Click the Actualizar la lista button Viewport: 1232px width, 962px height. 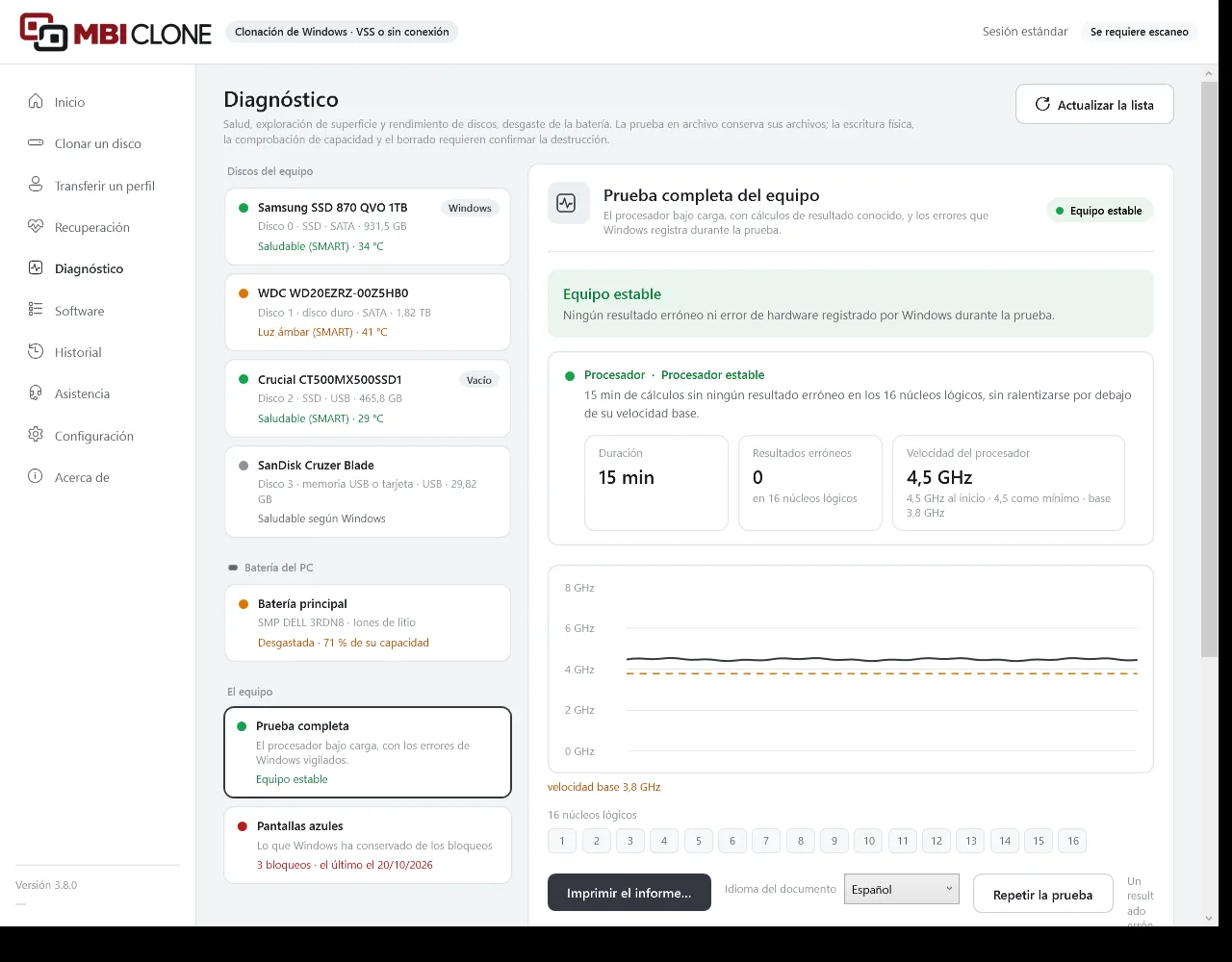click(1094, 104)
